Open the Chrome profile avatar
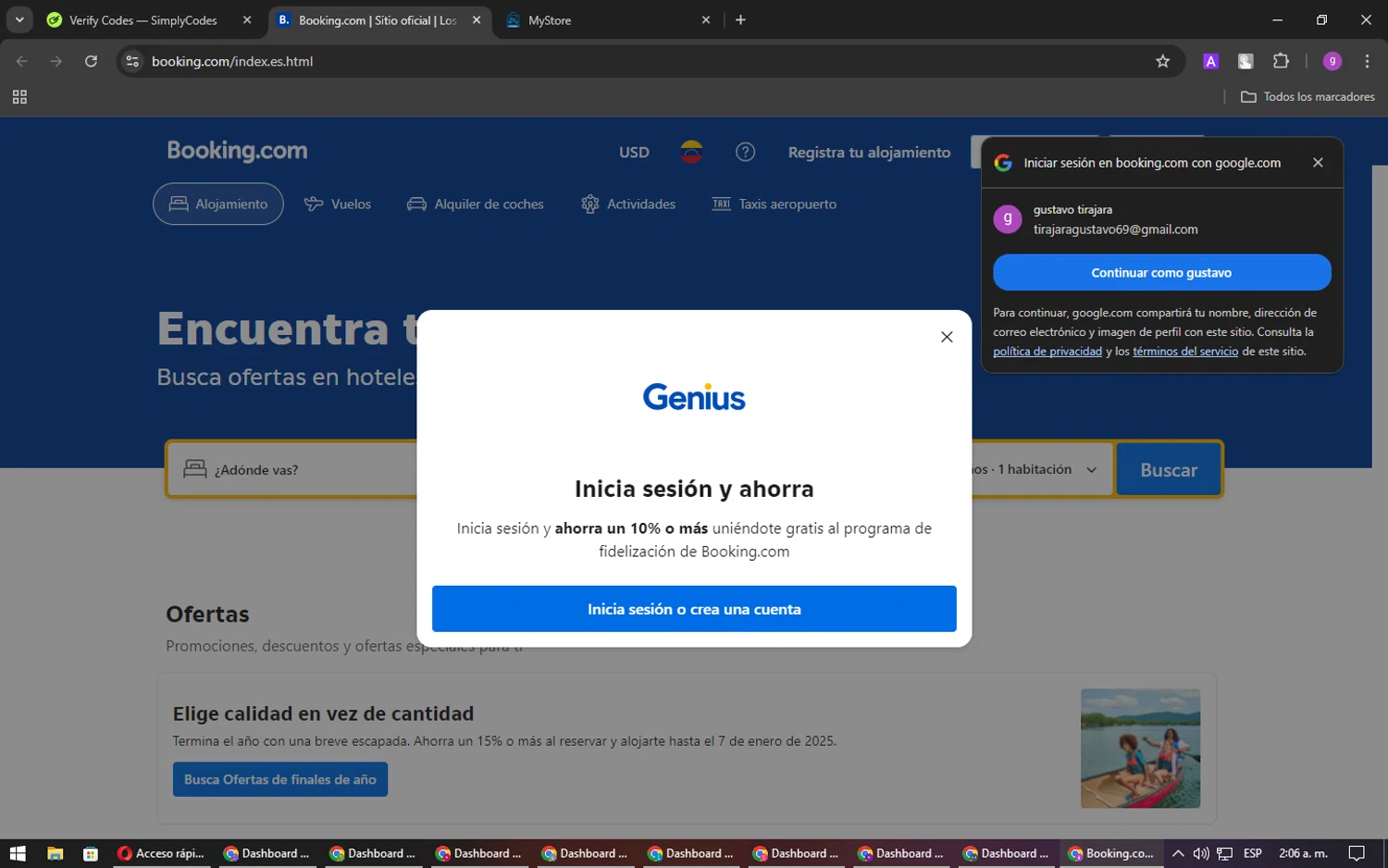The image size is (1388, 868). coord(1332,61)
